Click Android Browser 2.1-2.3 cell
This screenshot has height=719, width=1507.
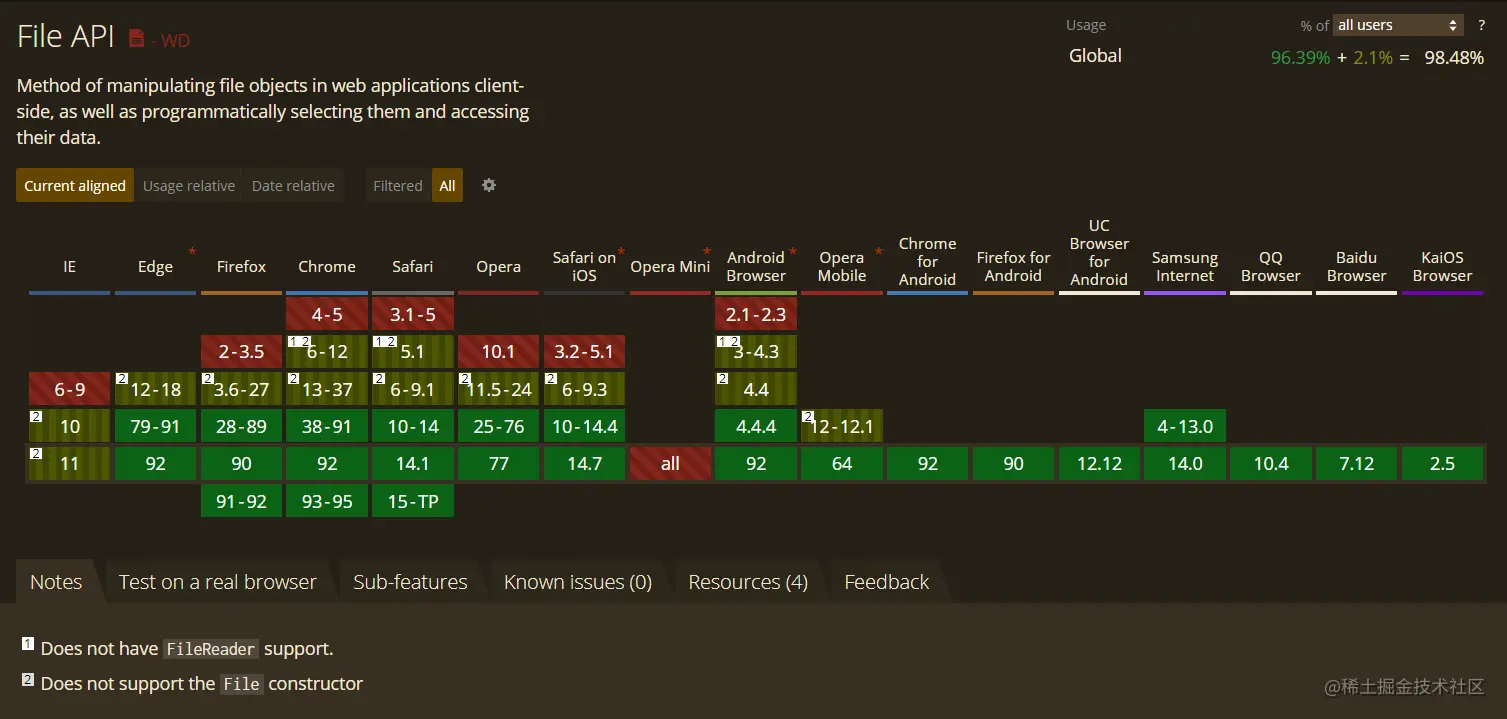pyautogui.click(x=756, y=314)
